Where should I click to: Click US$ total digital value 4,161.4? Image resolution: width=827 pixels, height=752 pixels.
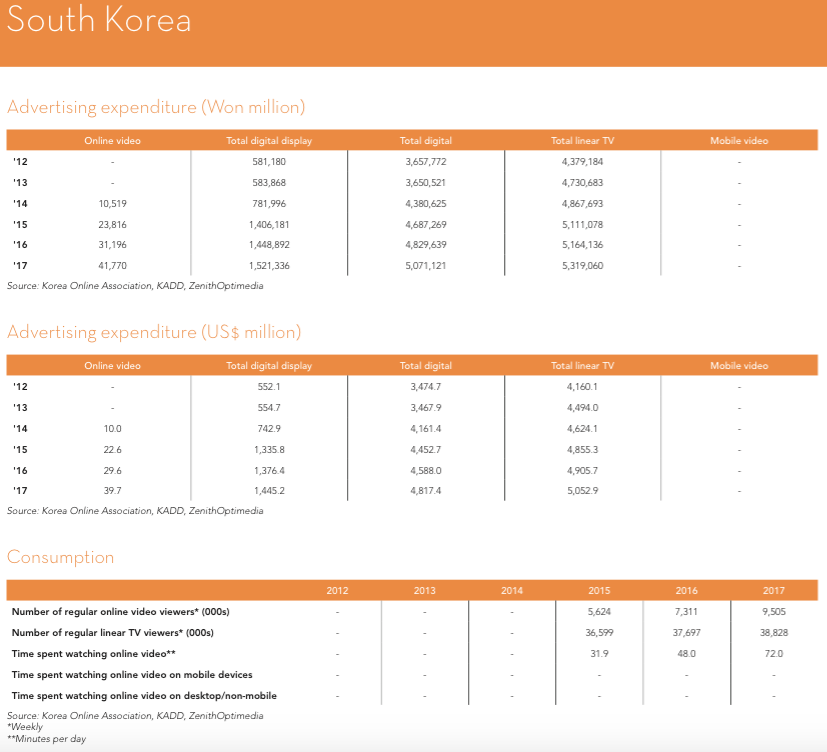(426, 429)
